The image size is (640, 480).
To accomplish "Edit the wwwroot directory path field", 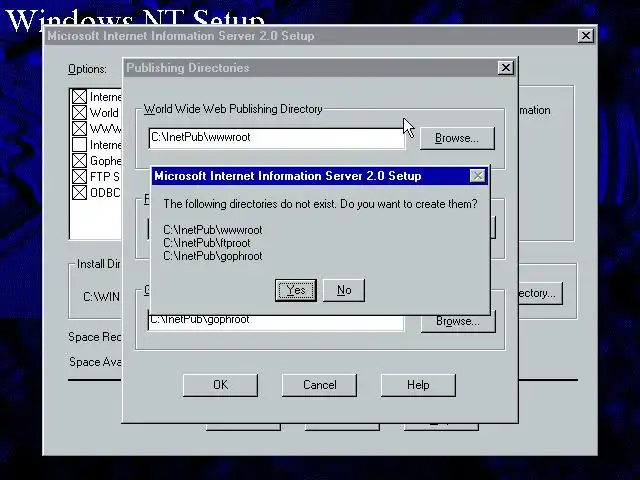I will point(277,138).
